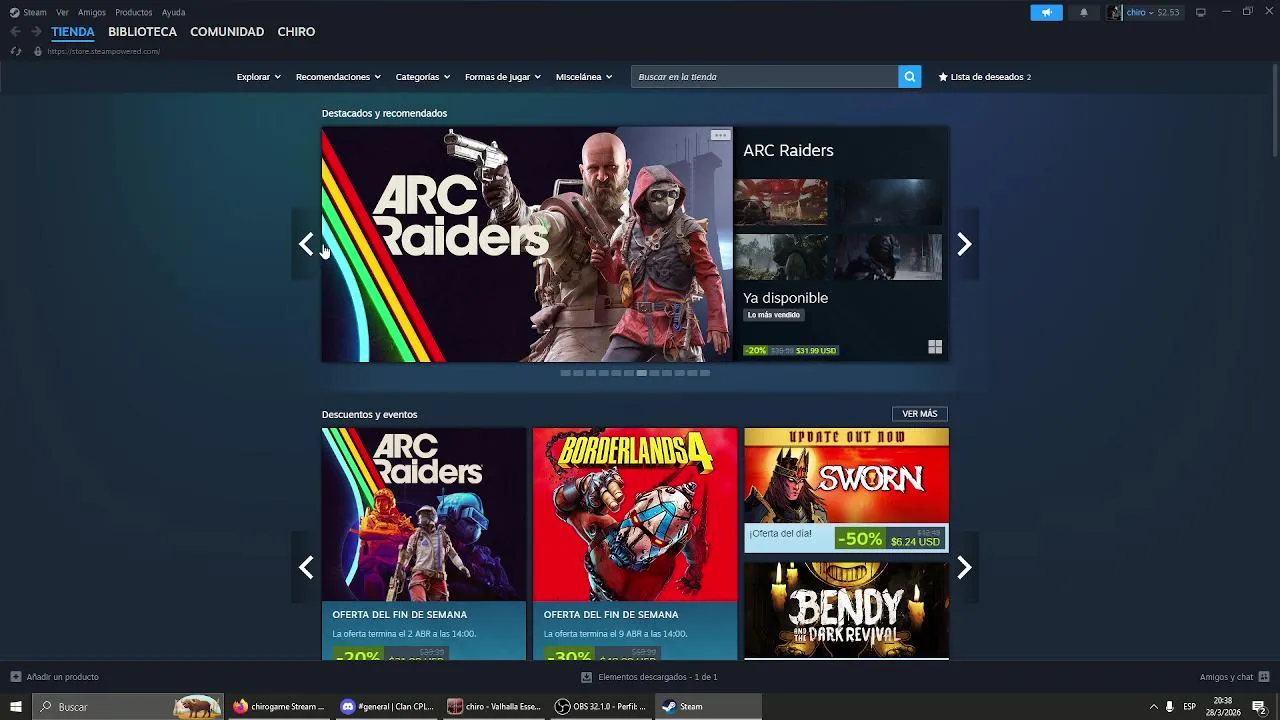Screen dimensions: 1280x720
Task: Go back using the navigation back arrow
Action: point(15,32)
